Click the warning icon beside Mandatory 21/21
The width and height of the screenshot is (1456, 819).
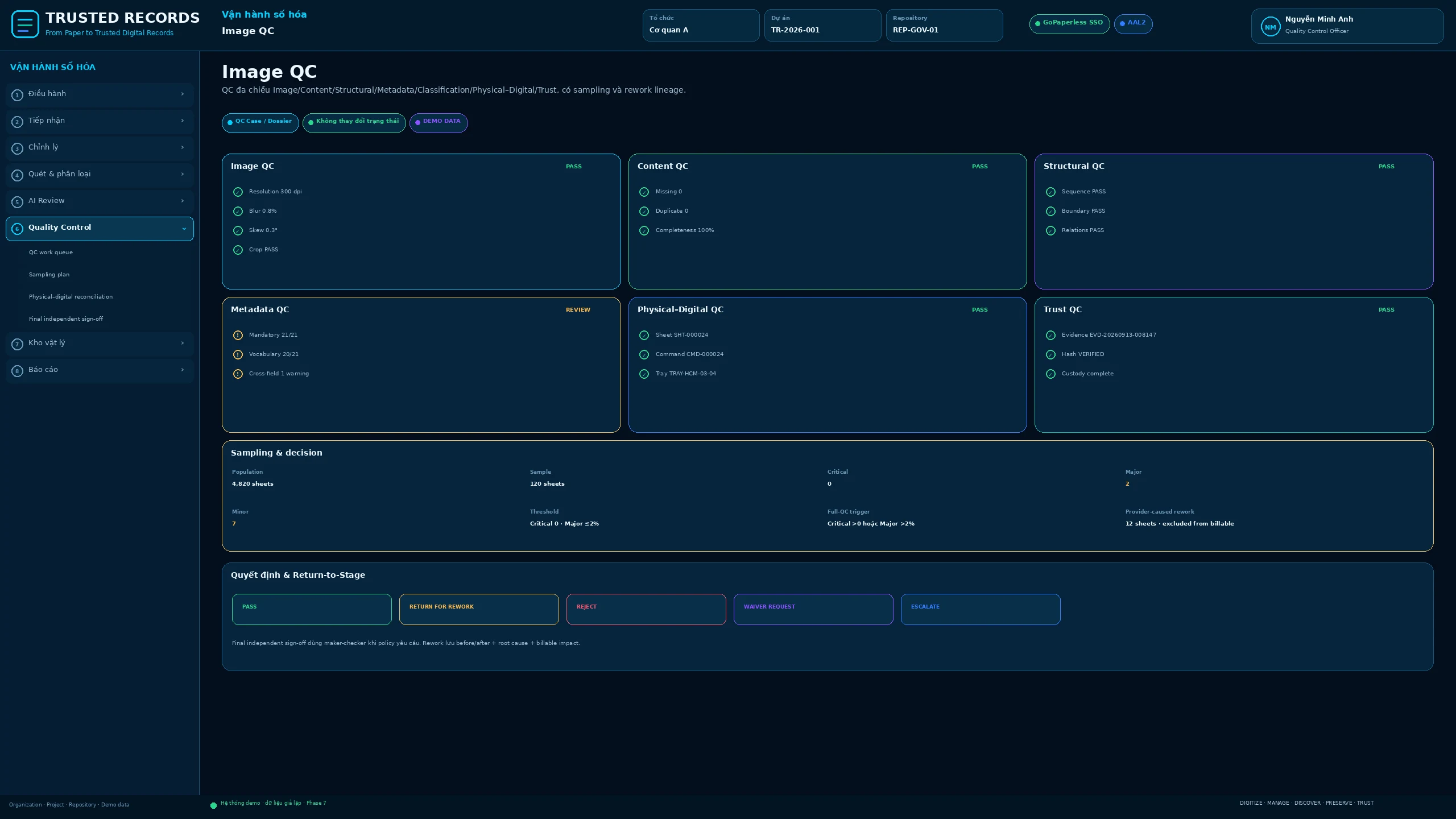click(238, 336)
